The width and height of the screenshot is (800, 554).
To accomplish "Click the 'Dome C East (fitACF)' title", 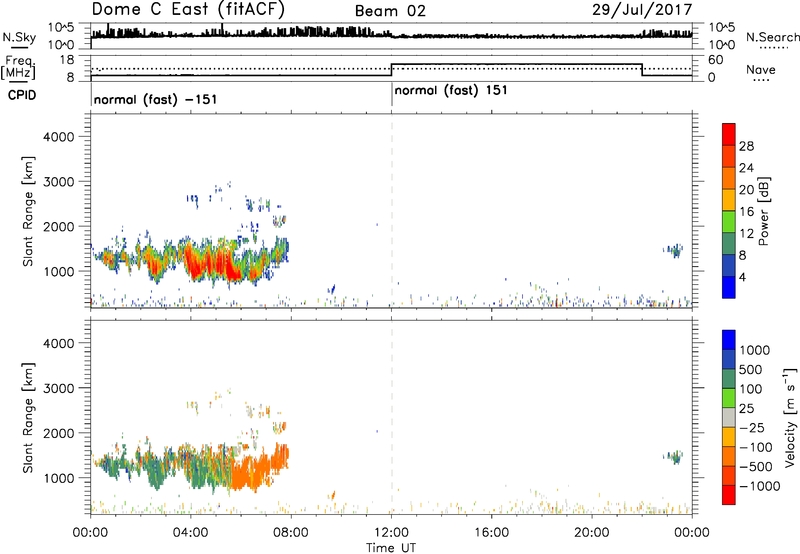I will tap(188, 9).
